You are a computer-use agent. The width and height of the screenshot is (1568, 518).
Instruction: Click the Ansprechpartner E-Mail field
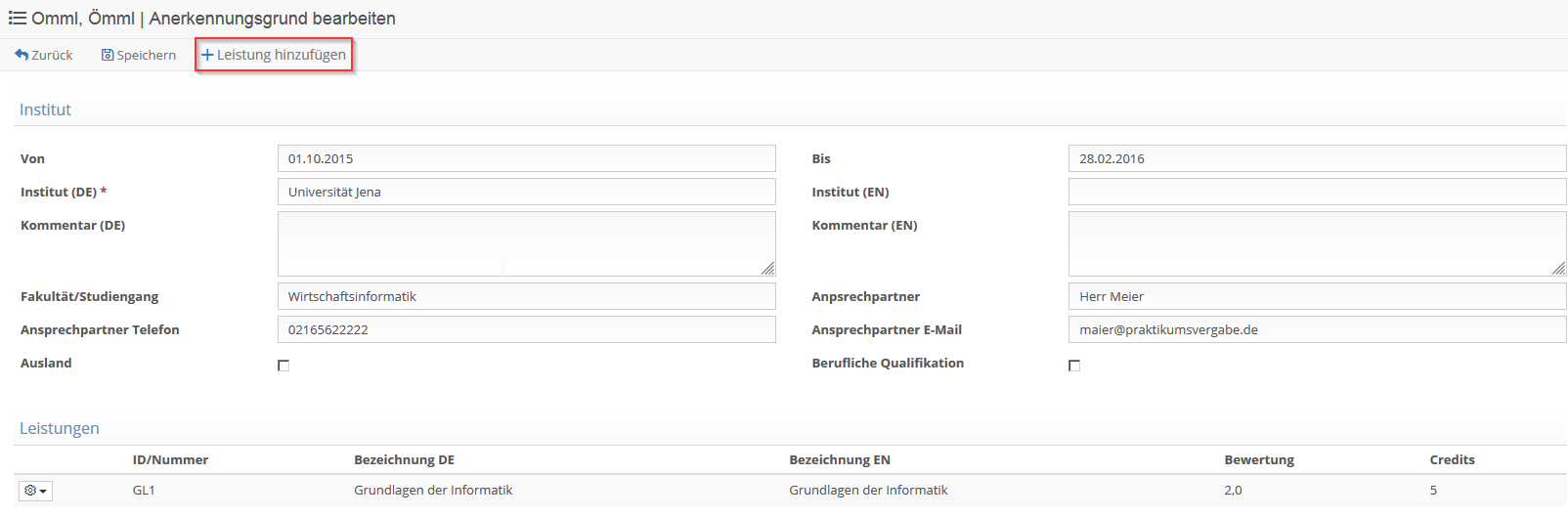coord(1318,329)
